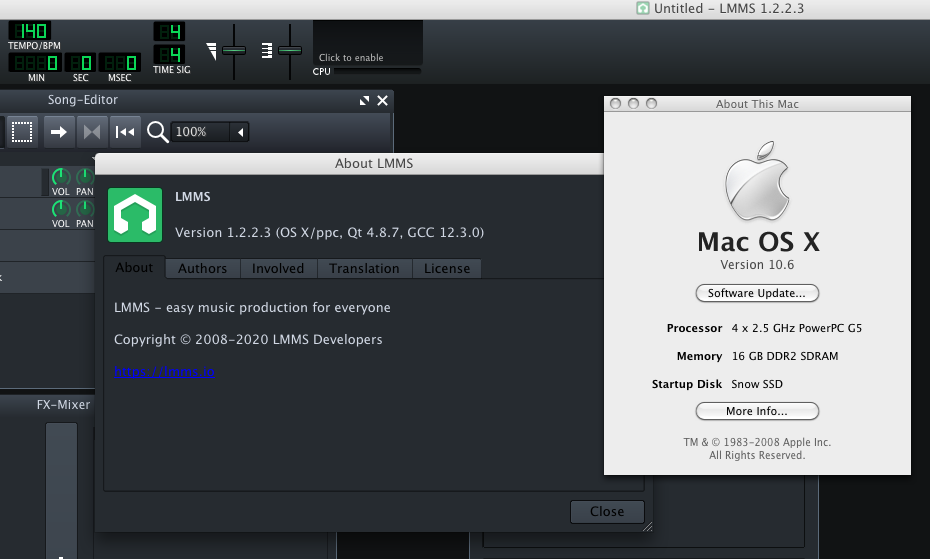This screenshot has height=559, width=930.
Task: Click the magnifier zoom icon
Action: click(157, 132)
